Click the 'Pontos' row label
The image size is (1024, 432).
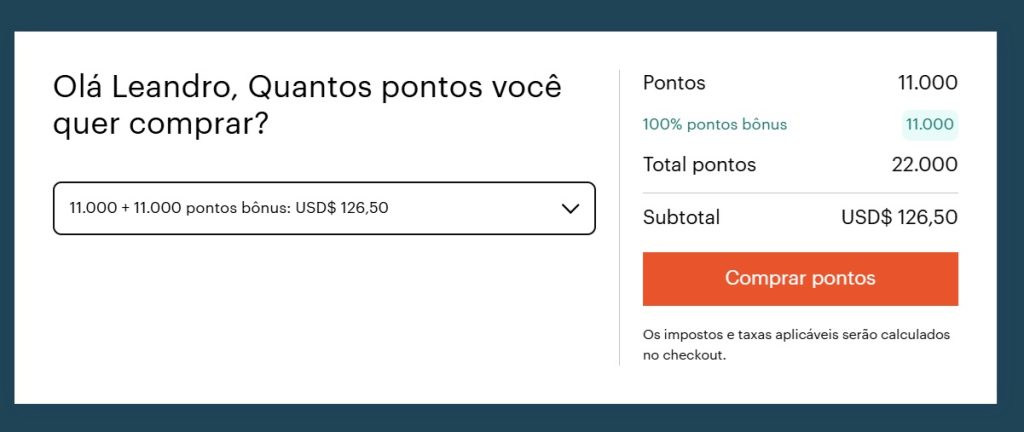(x=674, y=83)
